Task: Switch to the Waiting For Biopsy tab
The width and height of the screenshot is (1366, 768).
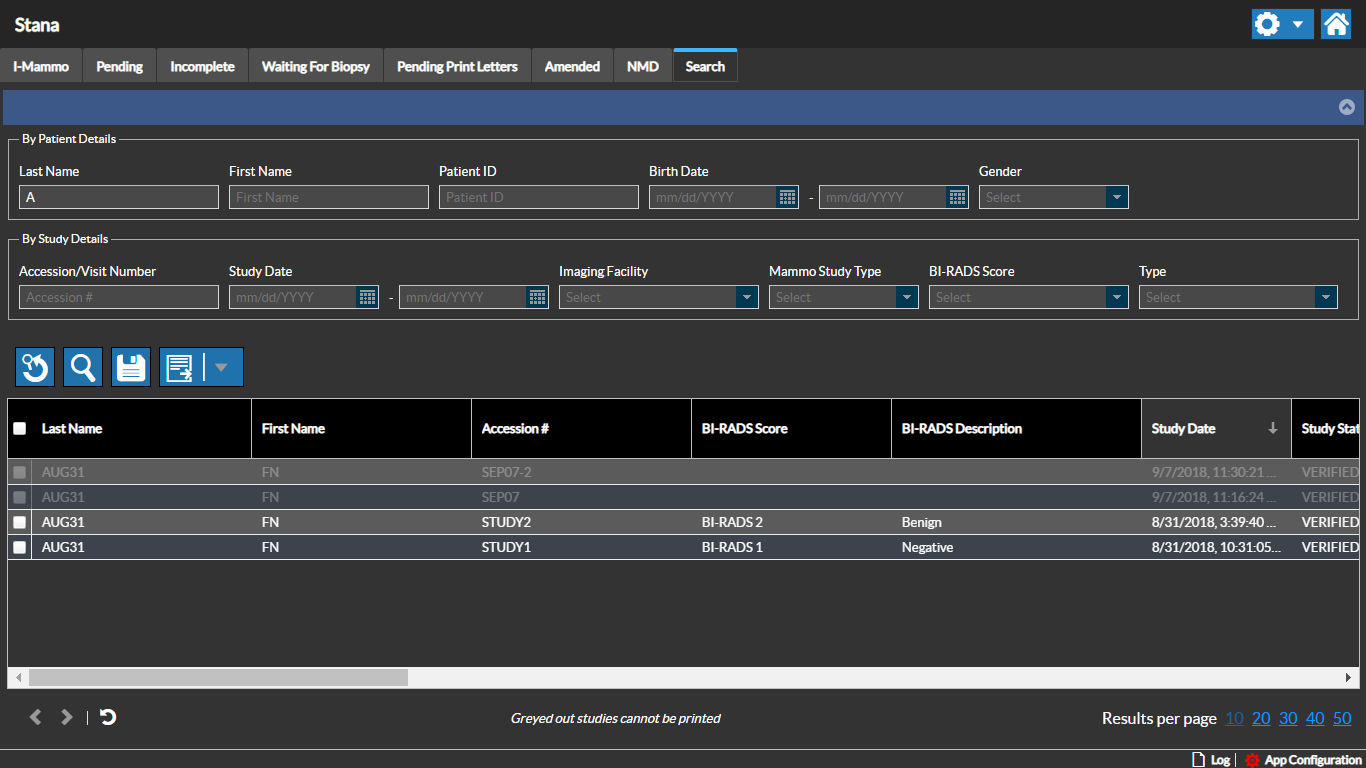Action: tap(316, 67)
